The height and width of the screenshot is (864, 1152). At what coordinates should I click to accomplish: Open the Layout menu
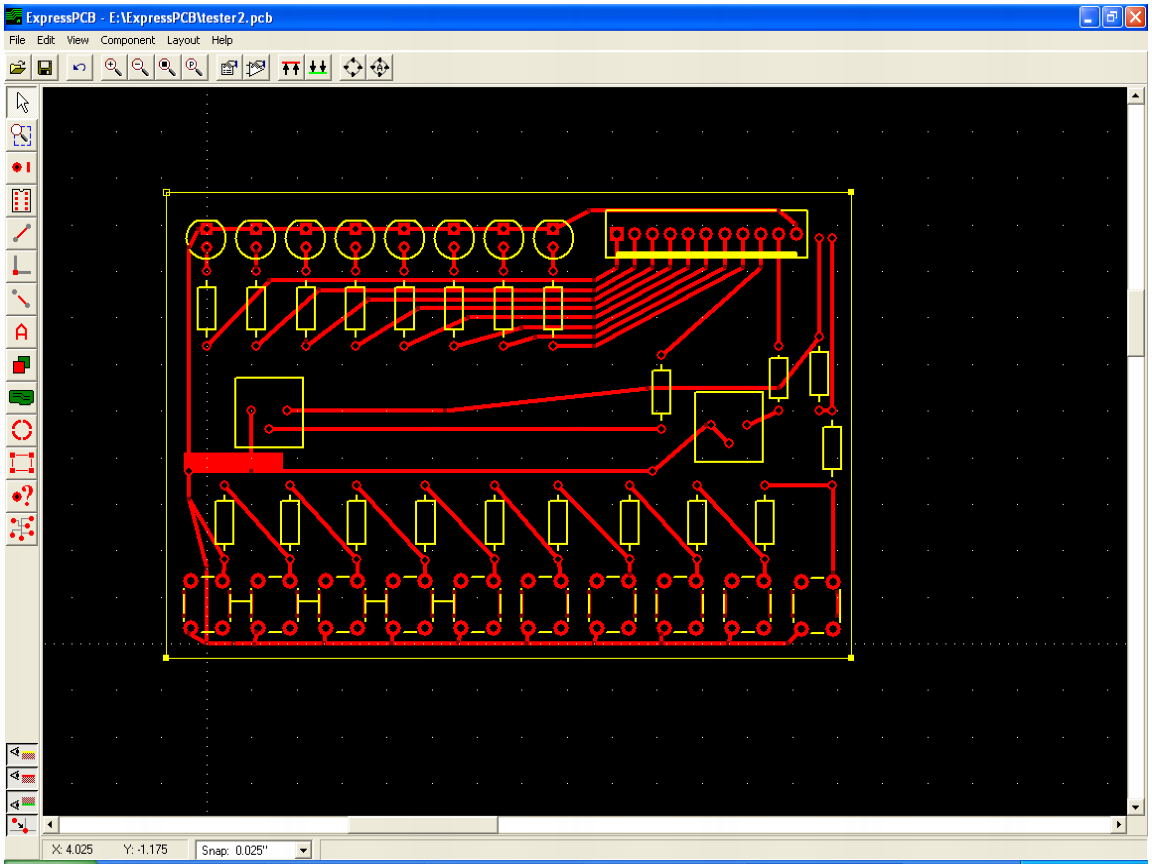[x=183, y=40]
